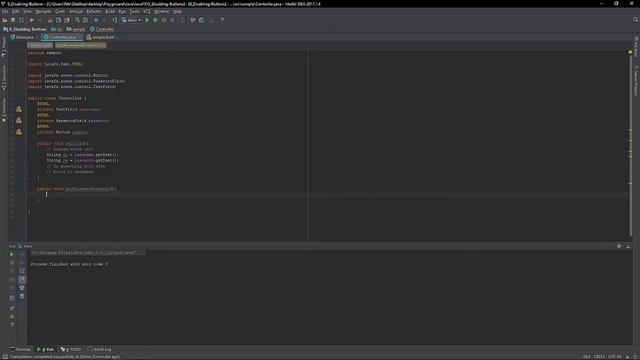
Task: Close the Run tab with red X icon
Action: click(12, 316)
